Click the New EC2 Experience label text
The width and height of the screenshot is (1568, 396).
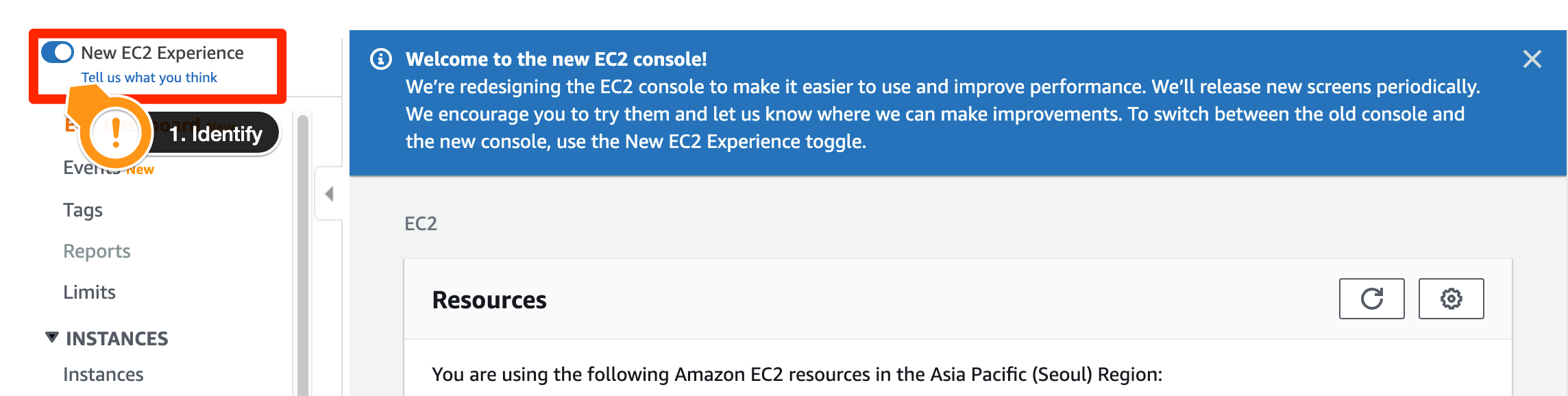(162, 53)
